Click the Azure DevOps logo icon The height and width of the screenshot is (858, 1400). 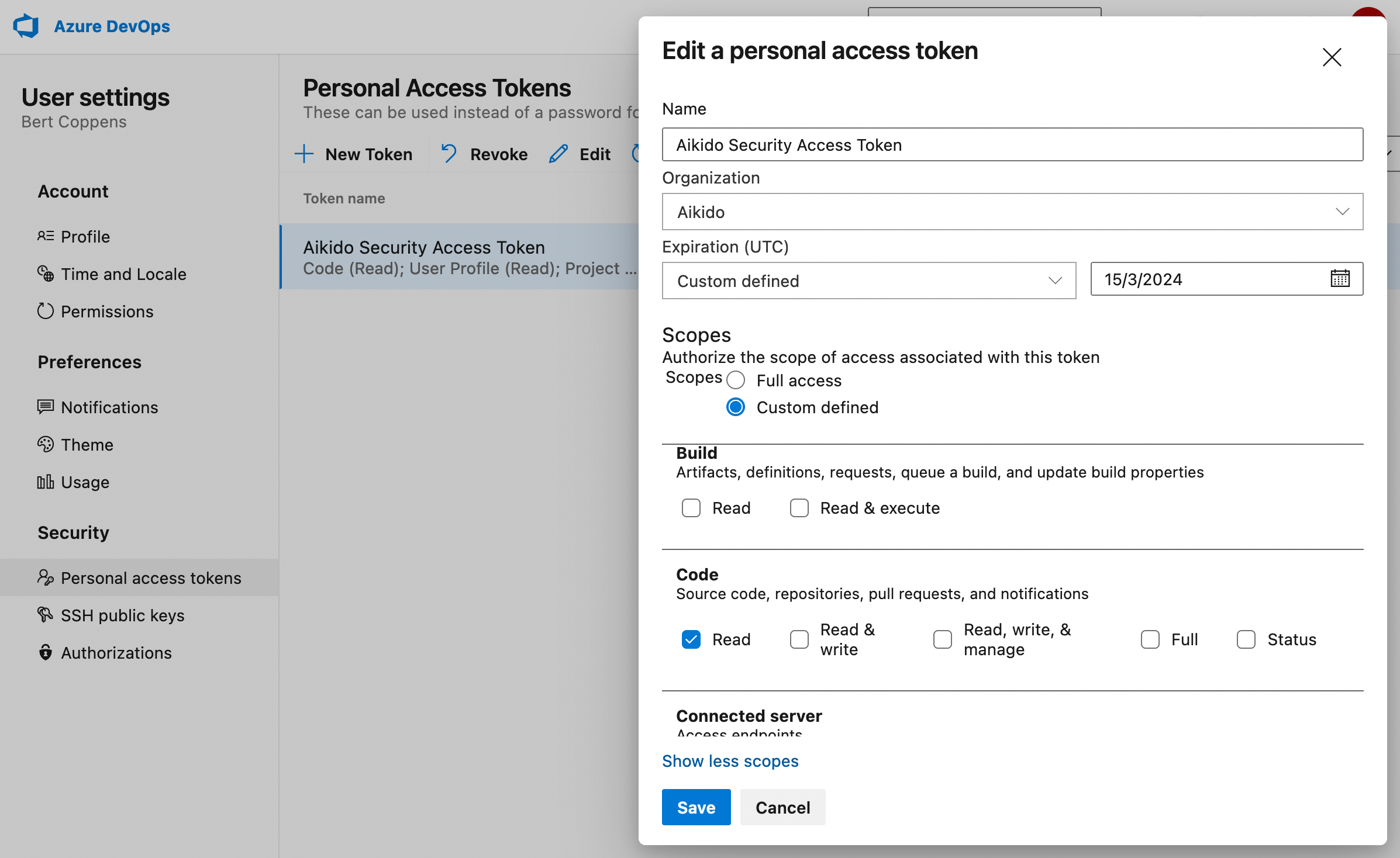(x=26, y=26)
